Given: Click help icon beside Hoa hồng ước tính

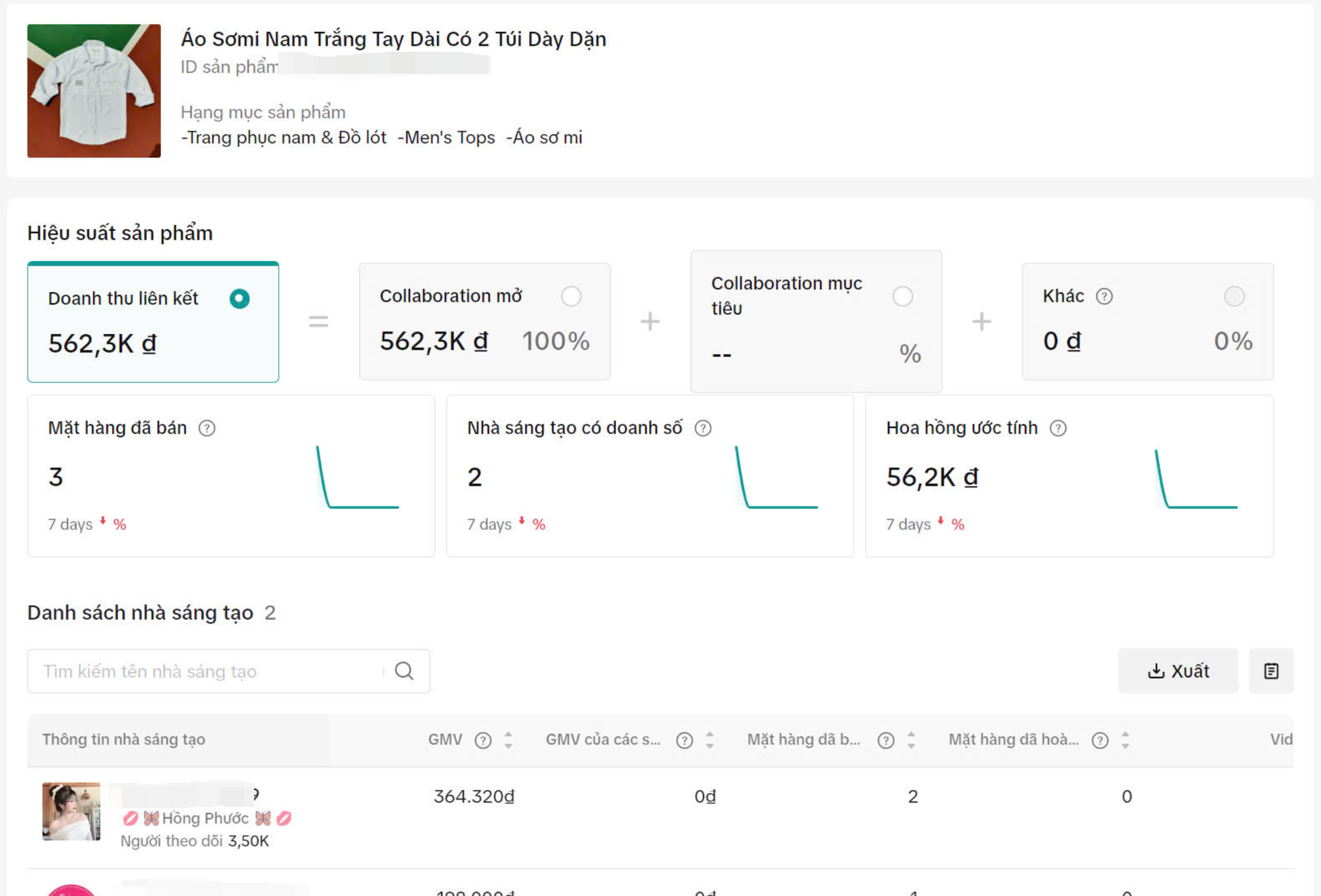Looking at the screenshot, I should pos(1058,428).
